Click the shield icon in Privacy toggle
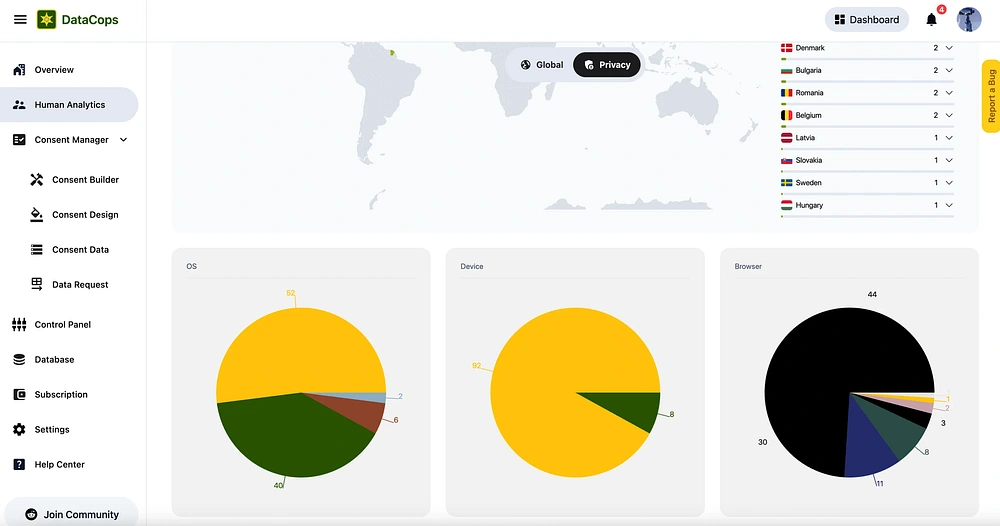The height and width of the screenshot is (526, 1000). 589,64
